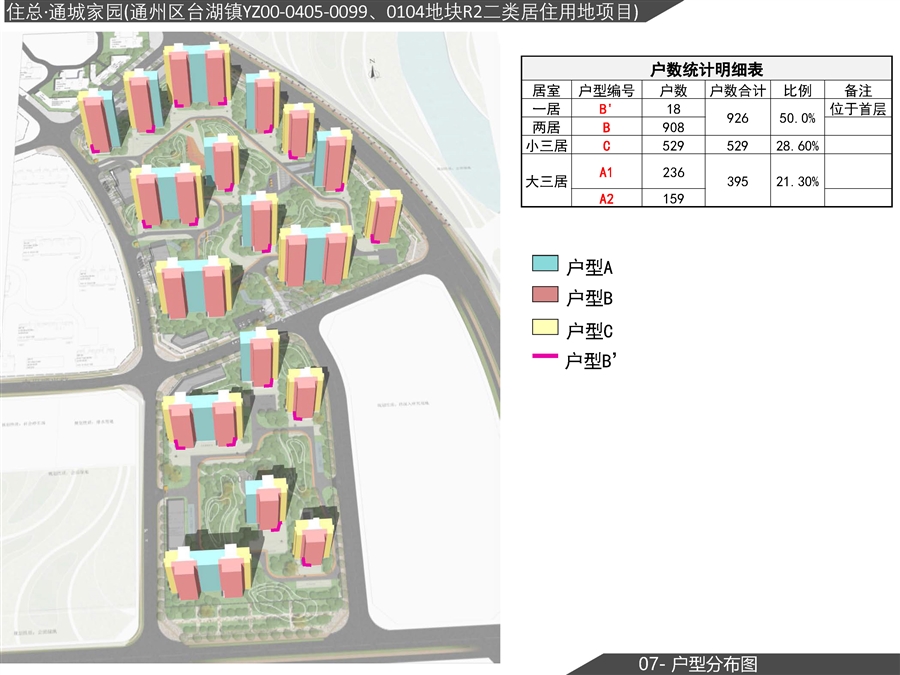Click the legend label 户型A
This screenshot has width=900, height=675.
589,267
